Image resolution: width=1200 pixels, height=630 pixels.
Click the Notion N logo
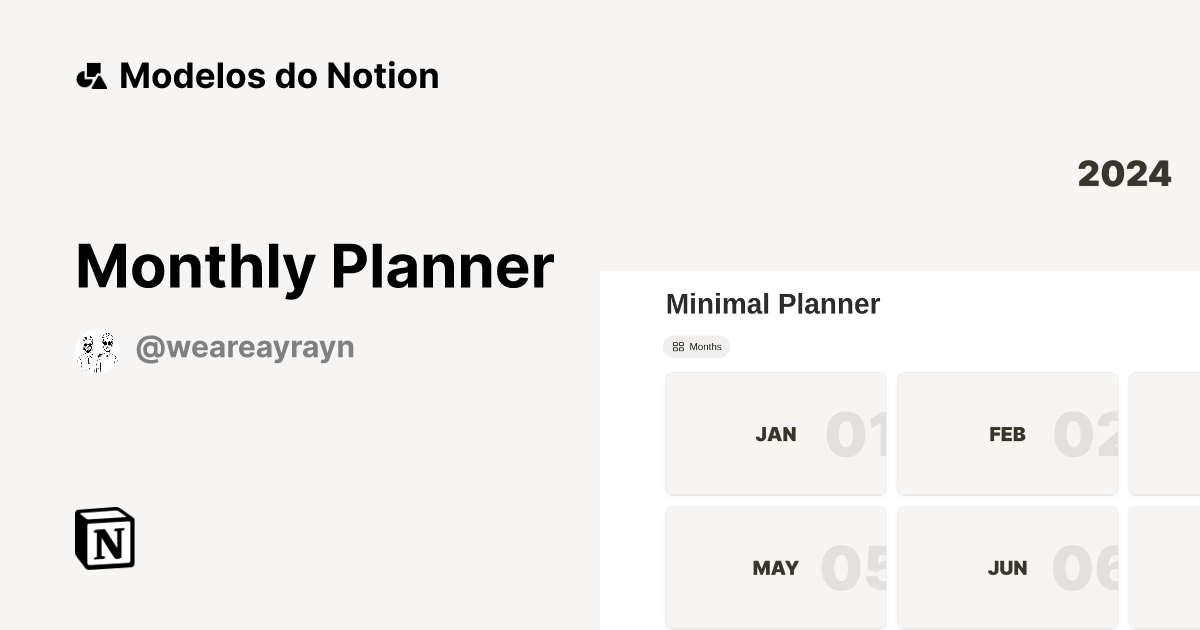click(103, 538)
